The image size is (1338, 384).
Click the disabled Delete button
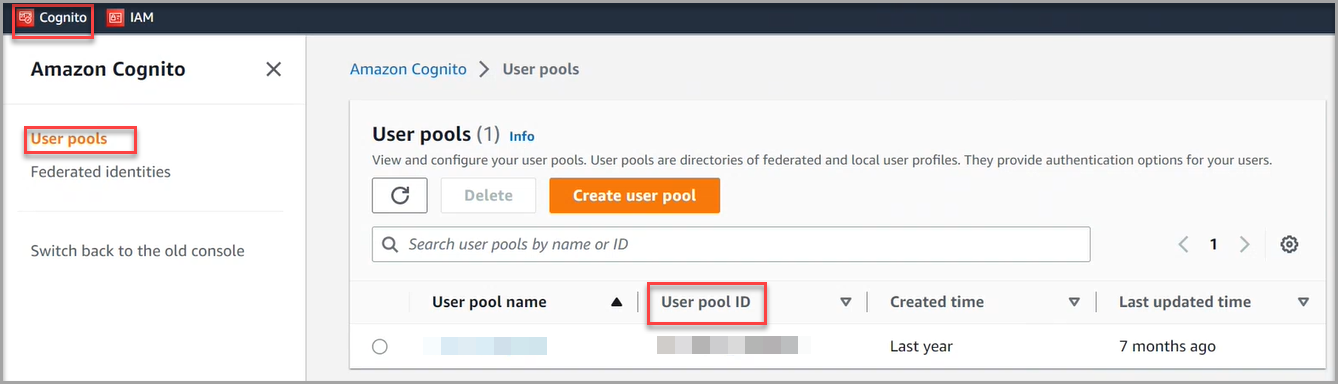coord(488,195)
